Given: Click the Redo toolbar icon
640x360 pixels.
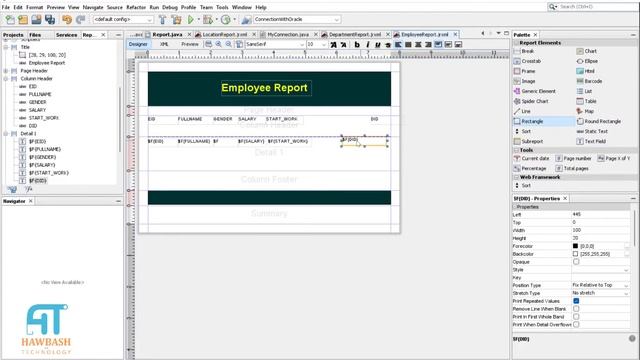Looking at the screenshot, I should [80, 19].
